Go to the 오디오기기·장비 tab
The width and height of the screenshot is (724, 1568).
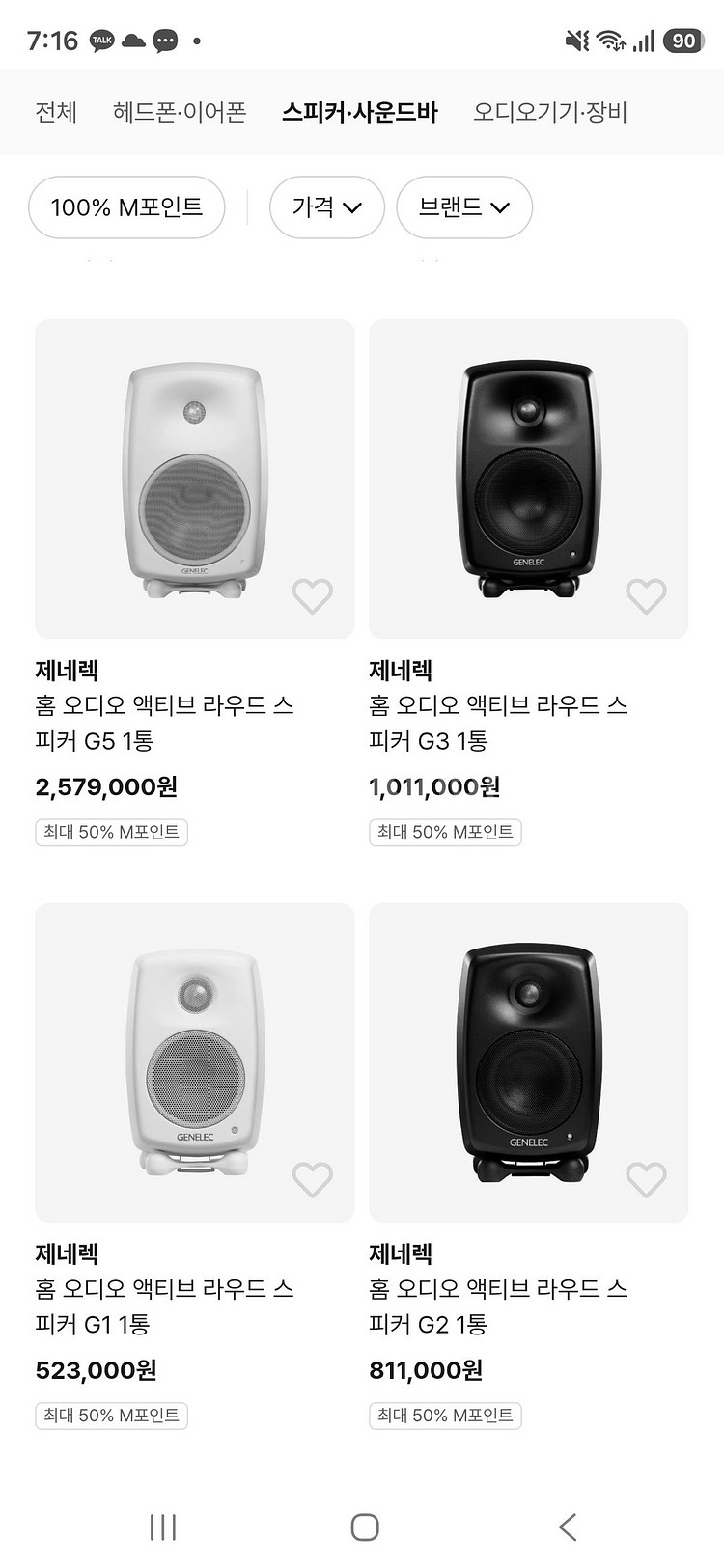tap(550, 112)
